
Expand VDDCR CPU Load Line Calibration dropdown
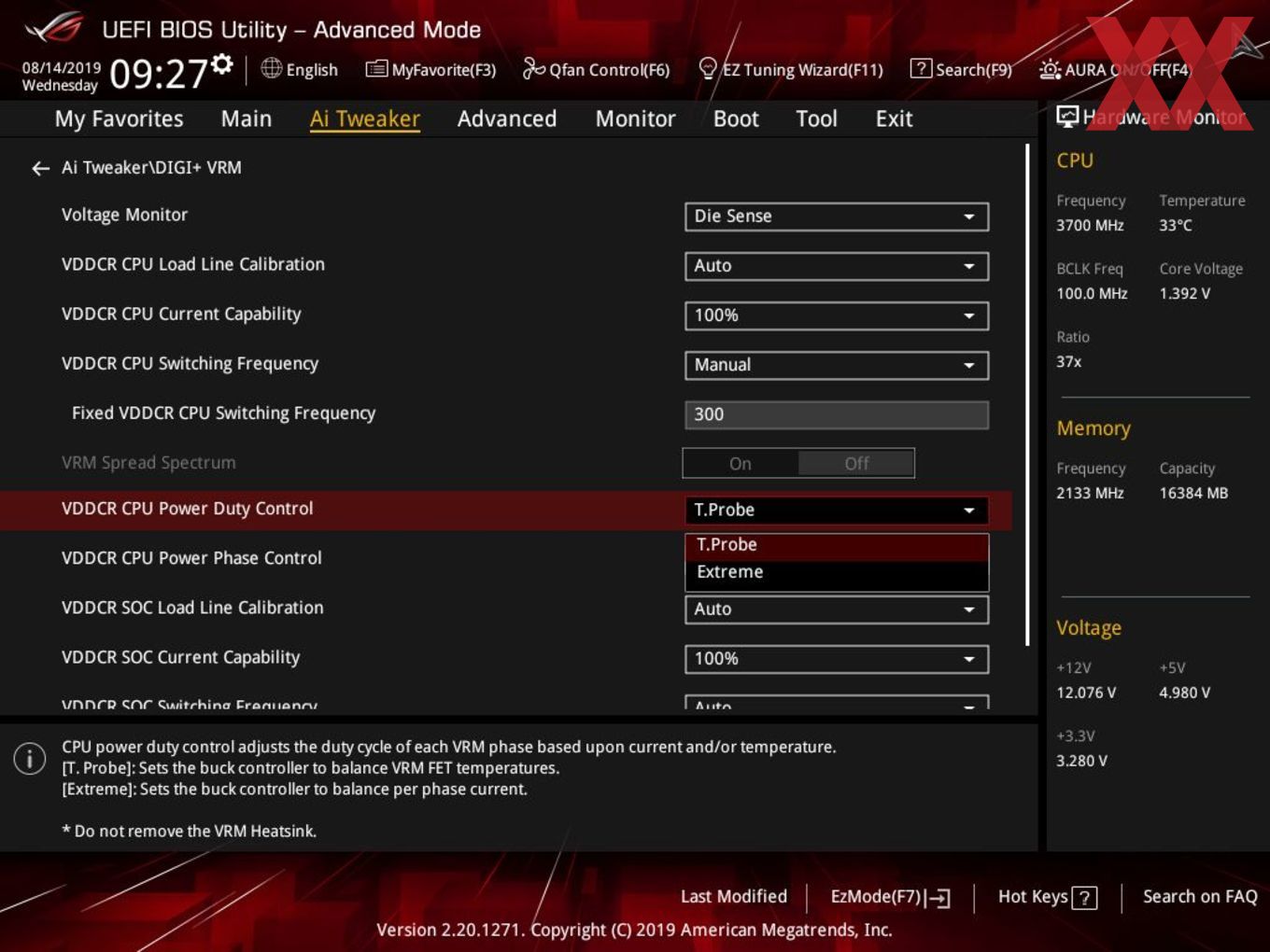(837, 266)
